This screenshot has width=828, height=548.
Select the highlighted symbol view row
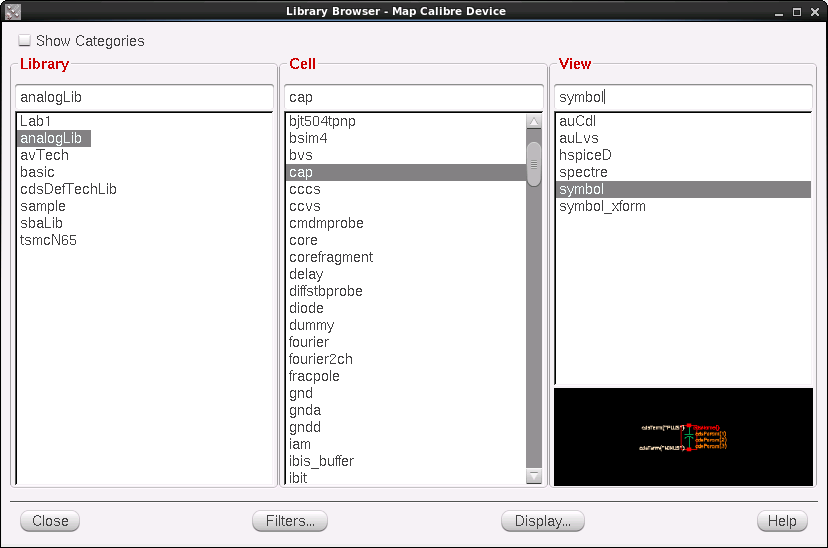[683, 189]
